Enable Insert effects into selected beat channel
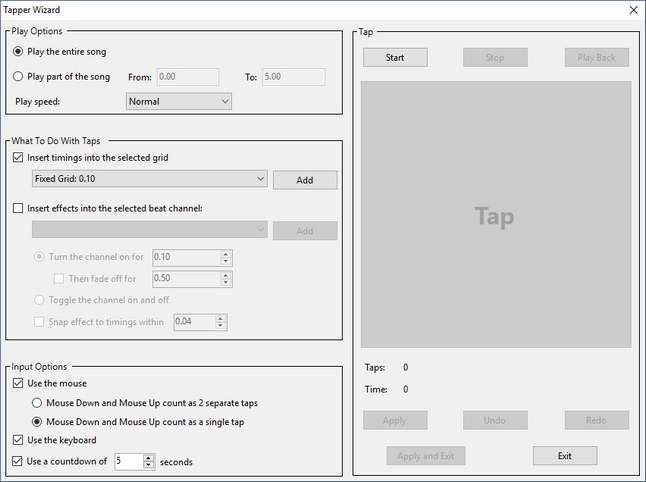The width and height of the screenshot is (646, 482). (x=18, y=208)
